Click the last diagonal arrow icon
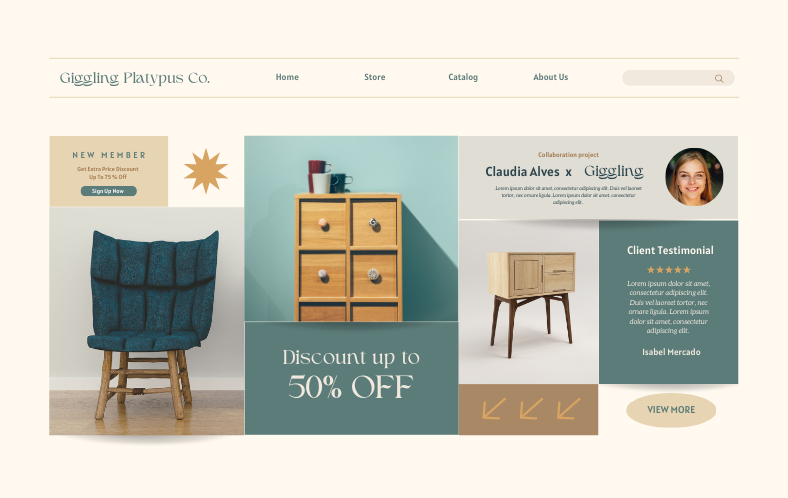 pos(568,409)
